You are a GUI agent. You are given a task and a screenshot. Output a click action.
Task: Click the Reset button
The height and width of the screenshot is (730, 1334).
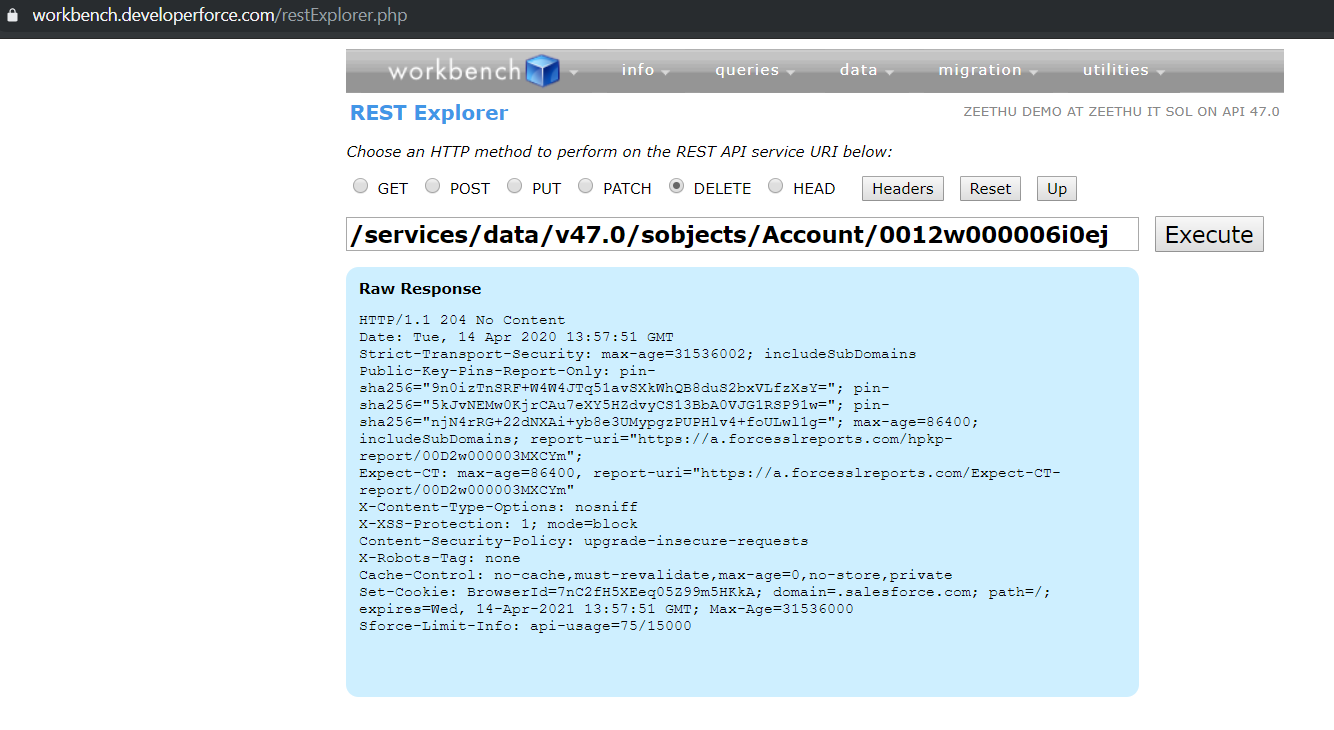point(990,188)
